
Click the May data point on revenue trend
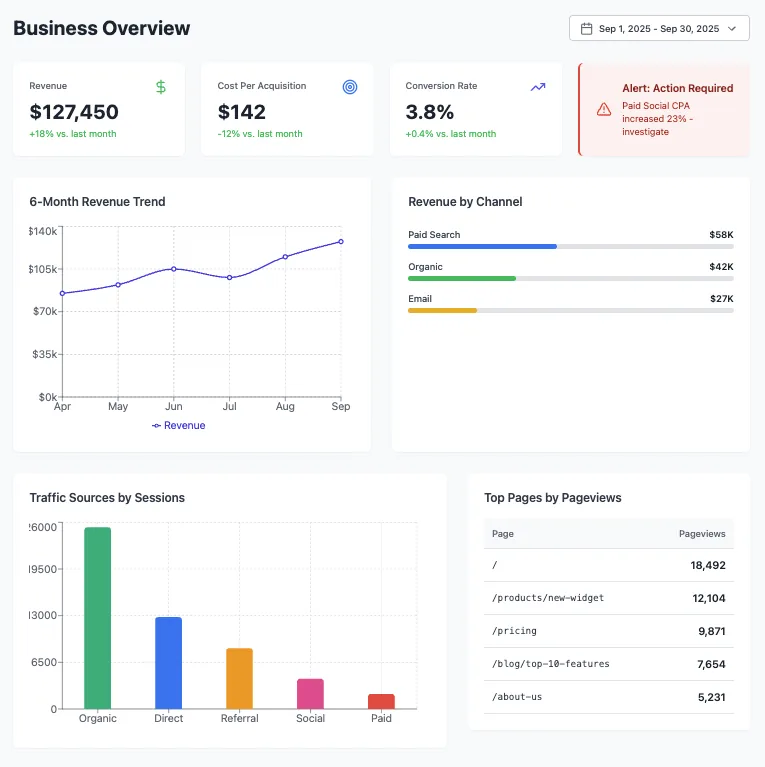pos(118,285)
